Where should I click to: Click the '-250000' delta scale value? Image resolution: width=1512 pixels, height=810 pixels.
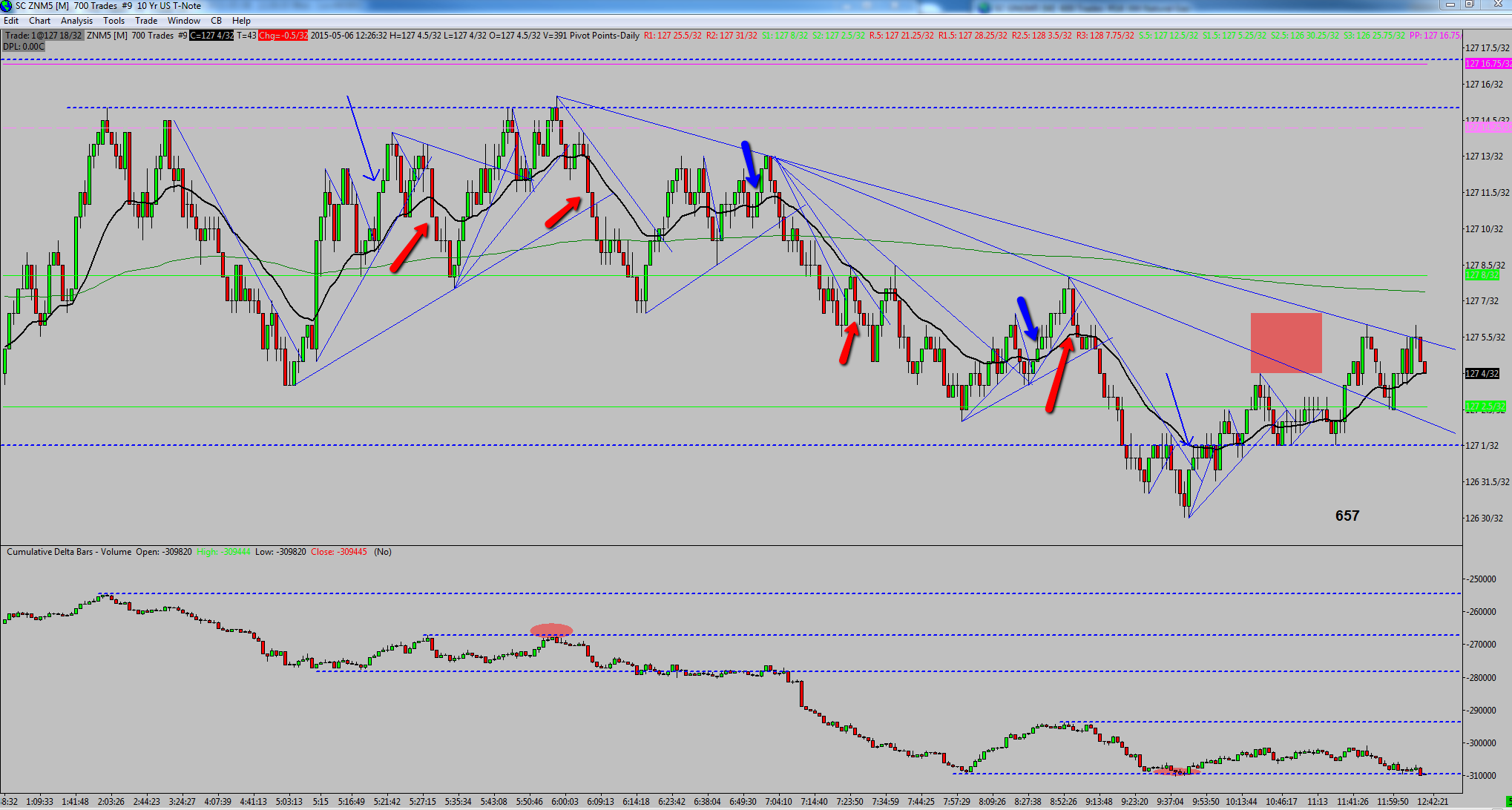(x=1482, y=579)
